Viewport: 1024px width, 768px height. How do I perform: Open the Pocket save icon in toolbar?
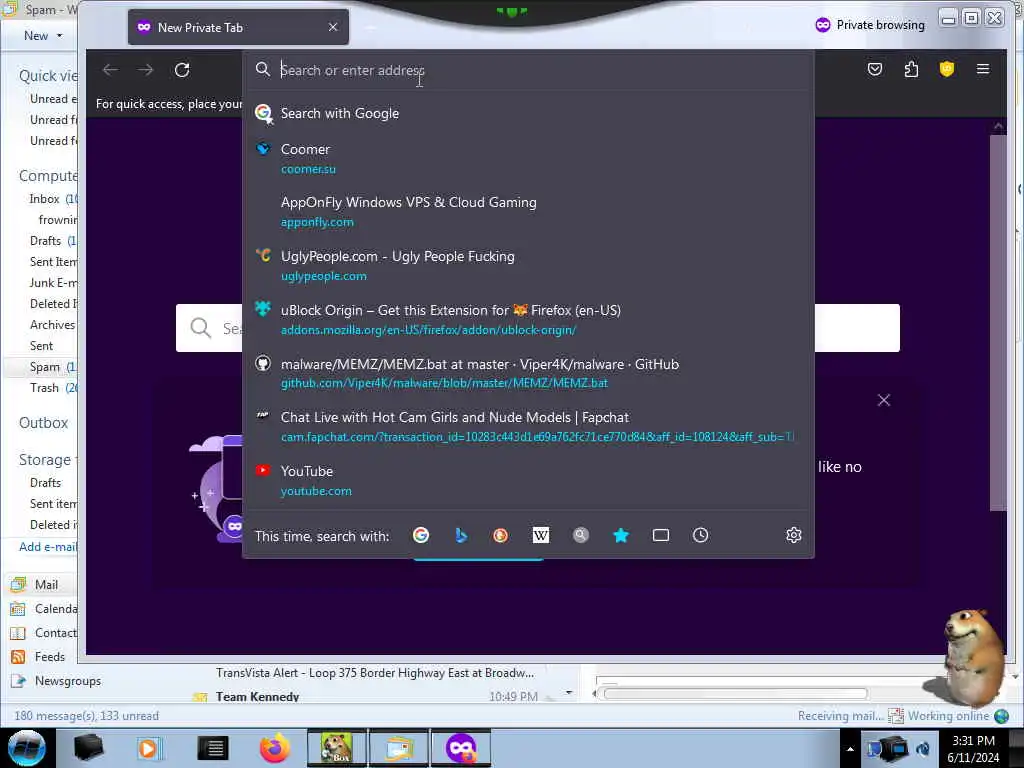[x=875, y=69]
